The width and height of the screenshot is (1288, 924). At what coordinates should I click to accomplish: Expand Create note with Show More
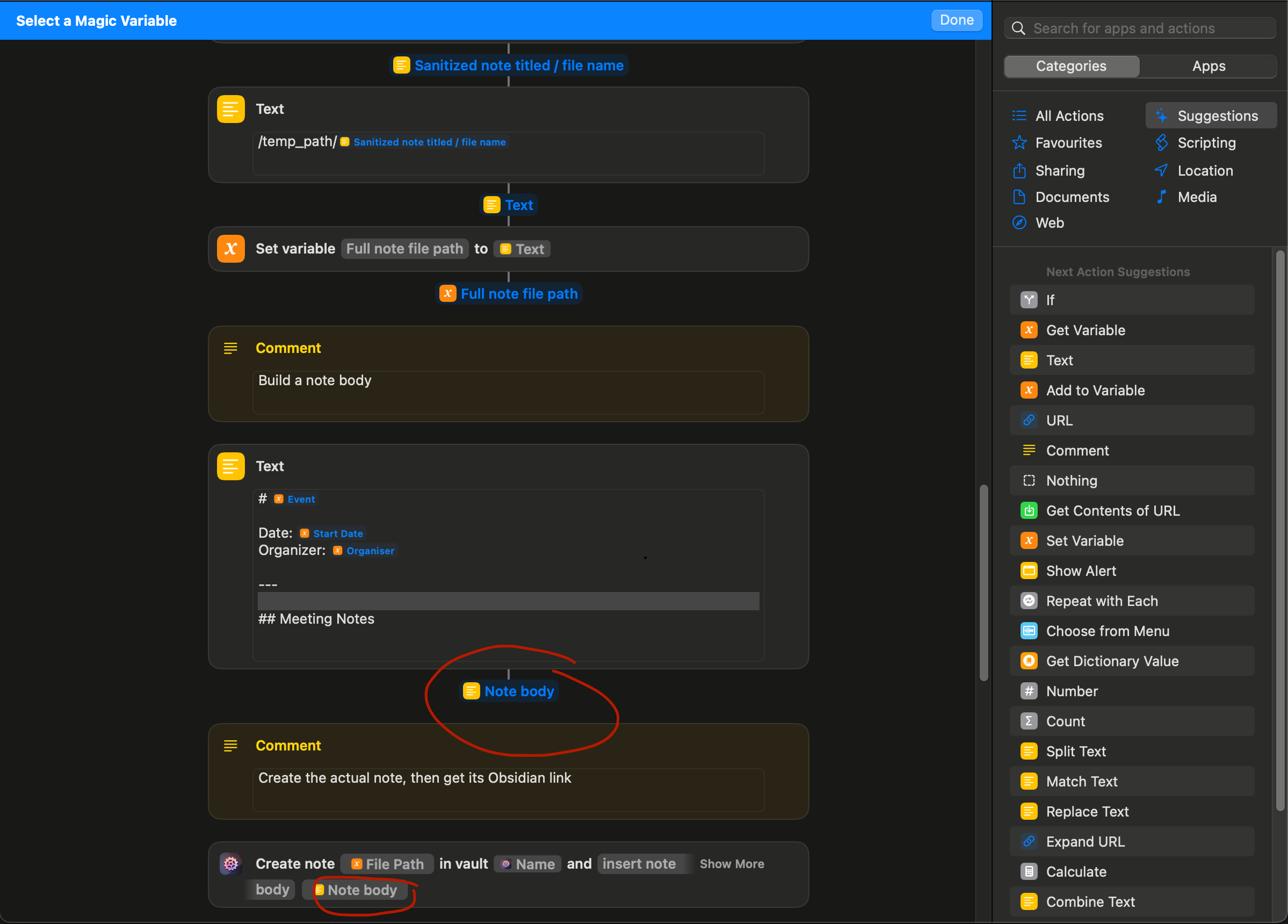tap(732, 864)
